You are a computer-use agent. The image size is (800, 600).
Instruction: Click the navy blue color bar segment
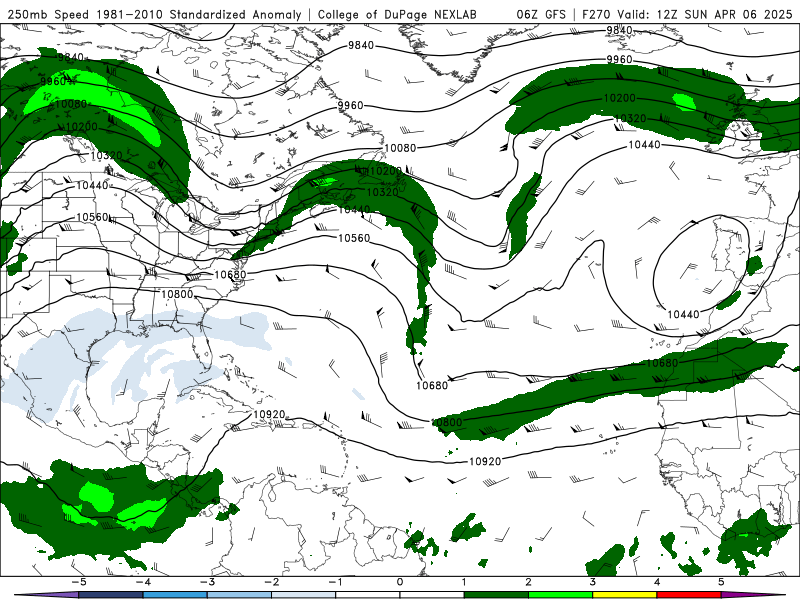(x=111, y=595)
